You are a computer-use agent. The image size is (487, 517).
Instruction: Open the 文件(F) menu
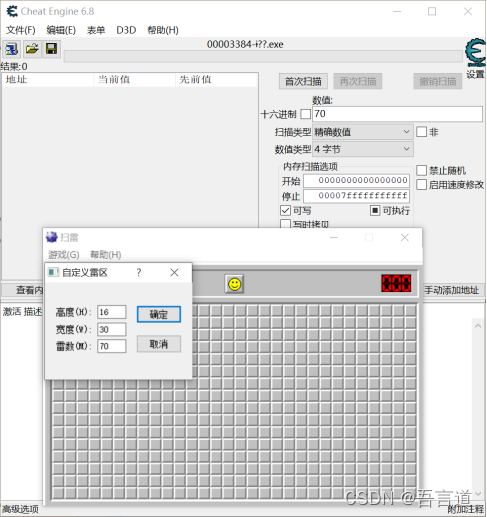tap(21, 30)
